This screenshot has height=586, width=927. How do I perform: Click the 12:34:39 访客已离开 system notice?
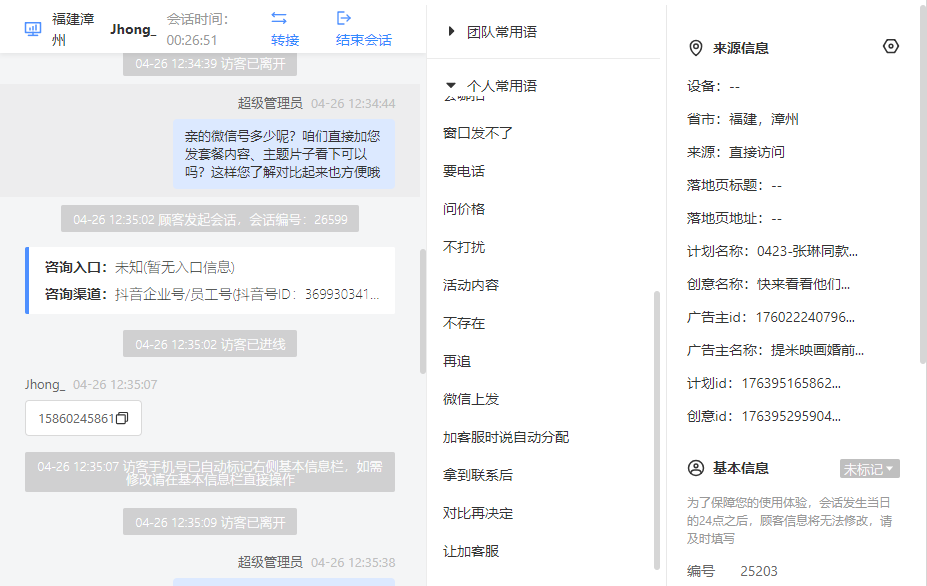tap(210, 64)
